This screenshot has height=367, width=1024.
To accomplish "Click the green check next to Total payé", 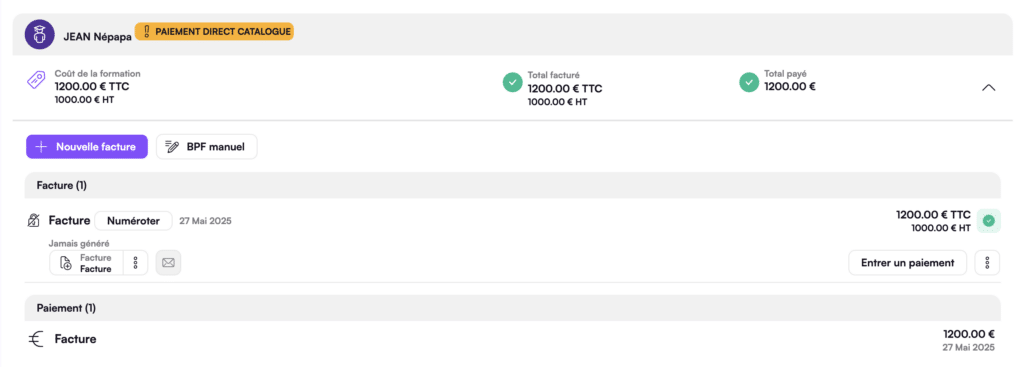I will point(748,82).
